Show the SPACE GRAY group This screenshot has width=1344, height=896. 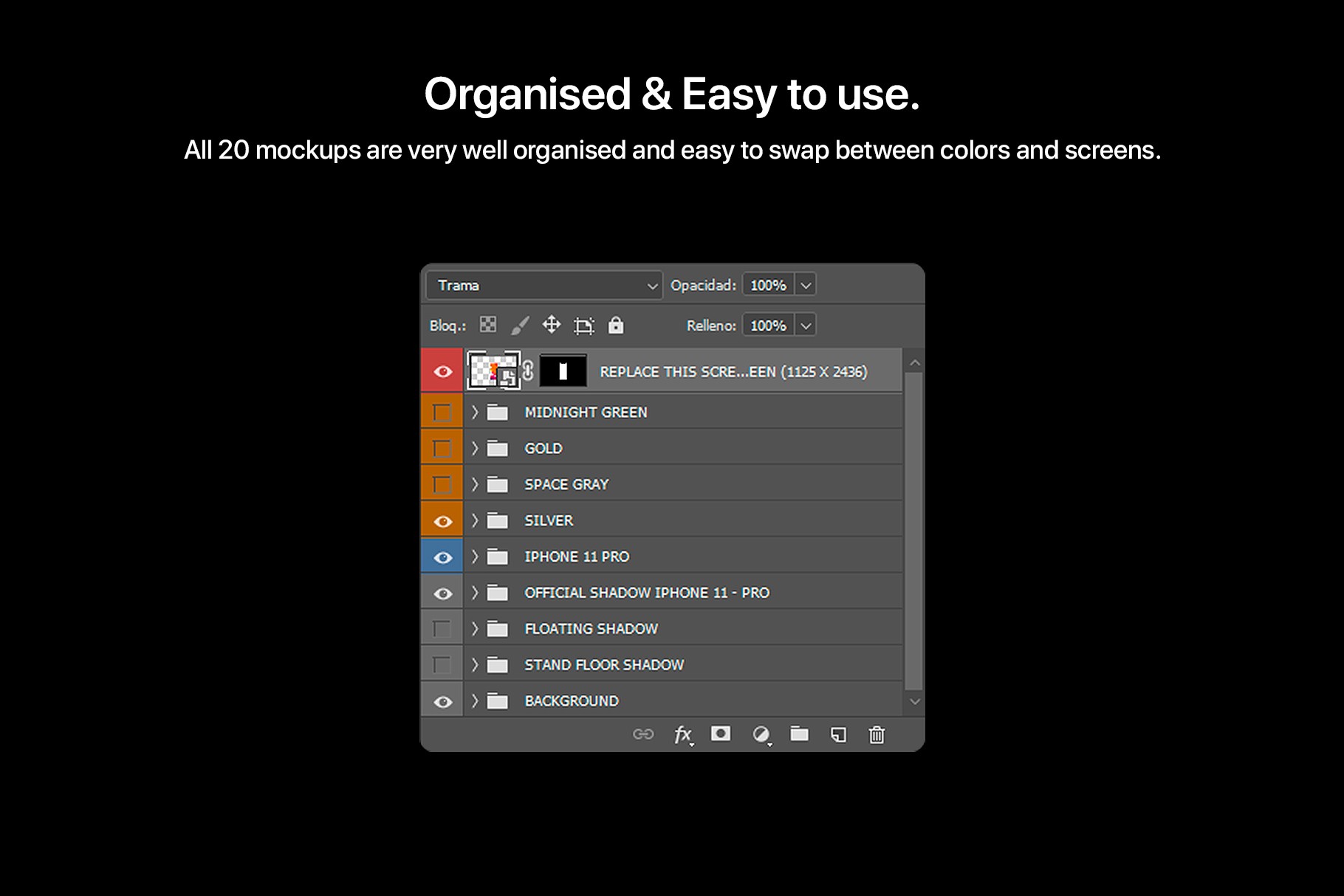coord(442,484)
